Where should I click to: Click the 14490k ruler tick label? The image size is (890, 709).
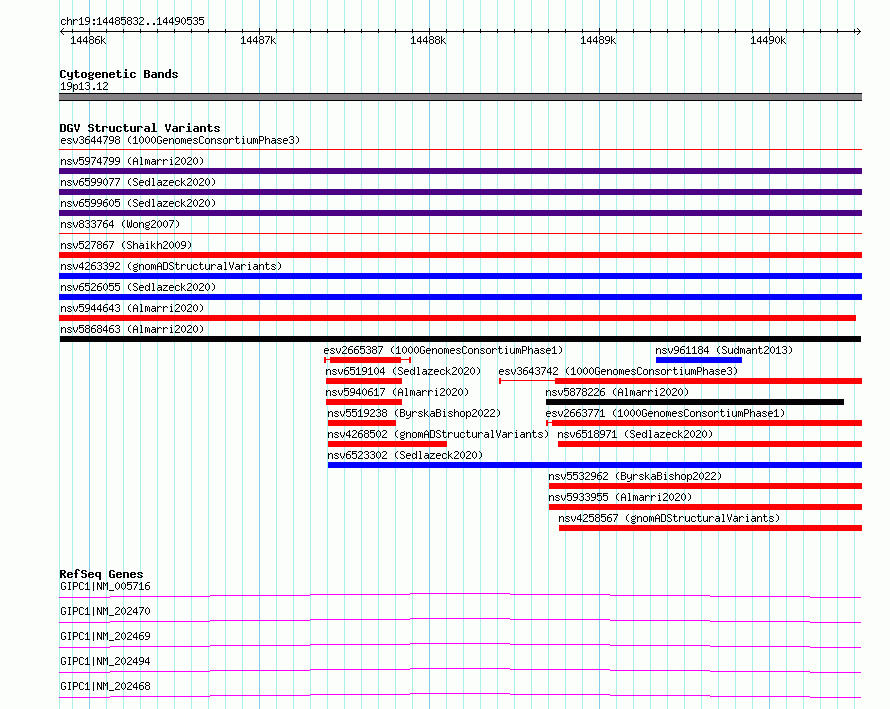click(768, 40)
